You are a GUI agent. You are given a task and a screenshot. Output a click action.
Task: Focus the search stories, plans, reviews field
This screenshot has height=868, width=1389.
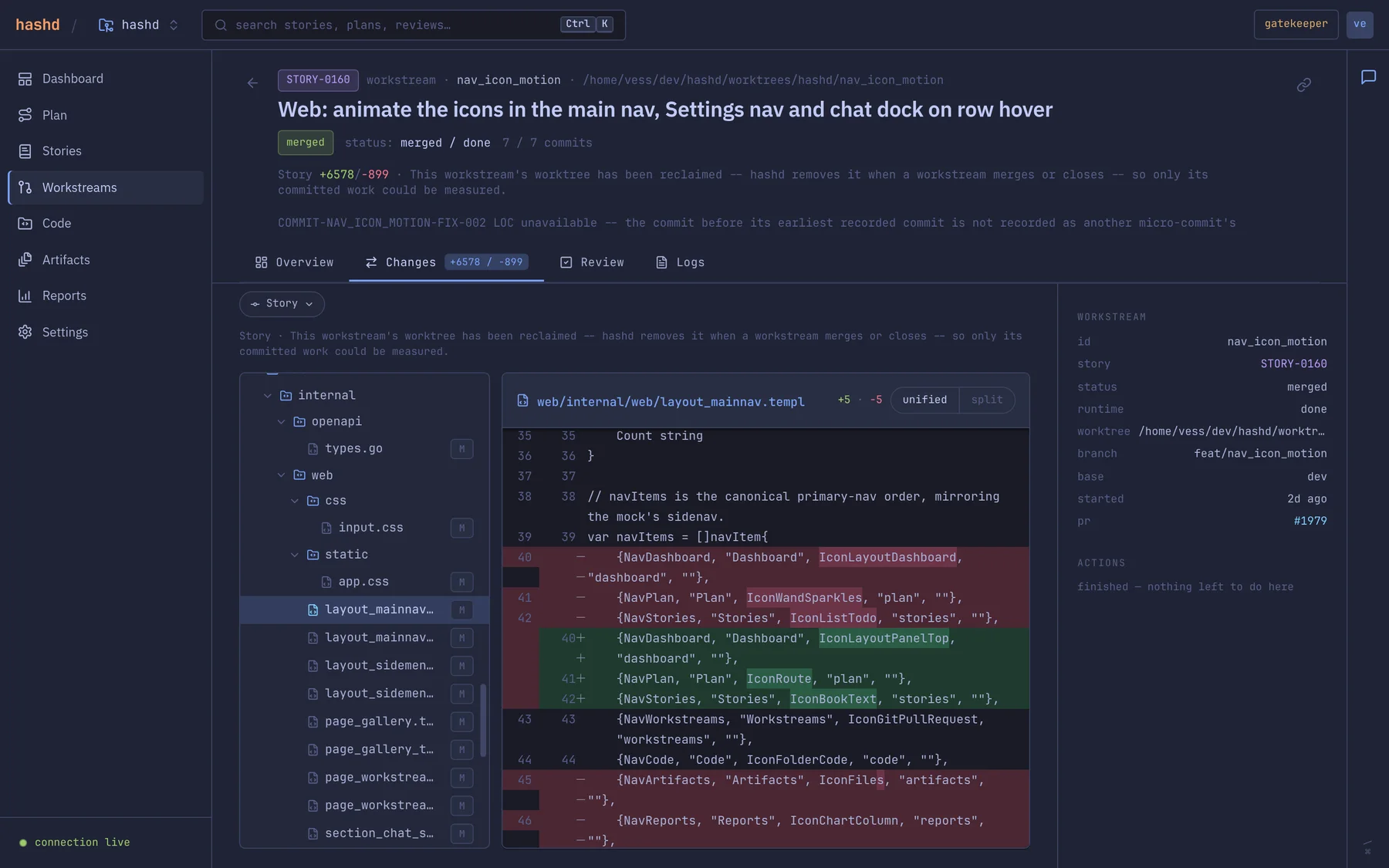(x=414, y=25)
